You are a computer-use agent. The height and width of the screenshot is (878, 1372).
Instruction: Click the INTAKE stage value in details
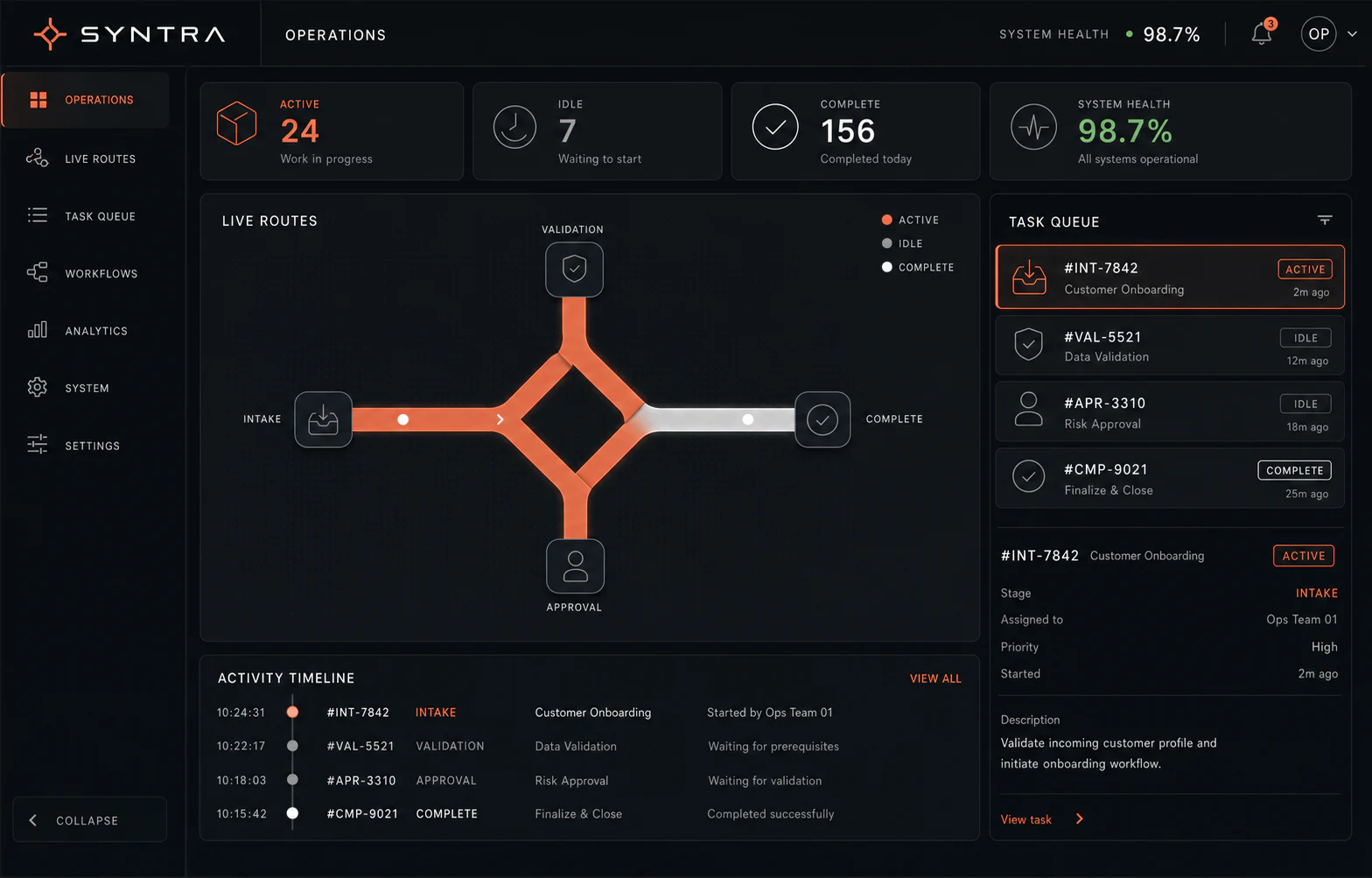pyautogui.click(x=1316, y=593)
